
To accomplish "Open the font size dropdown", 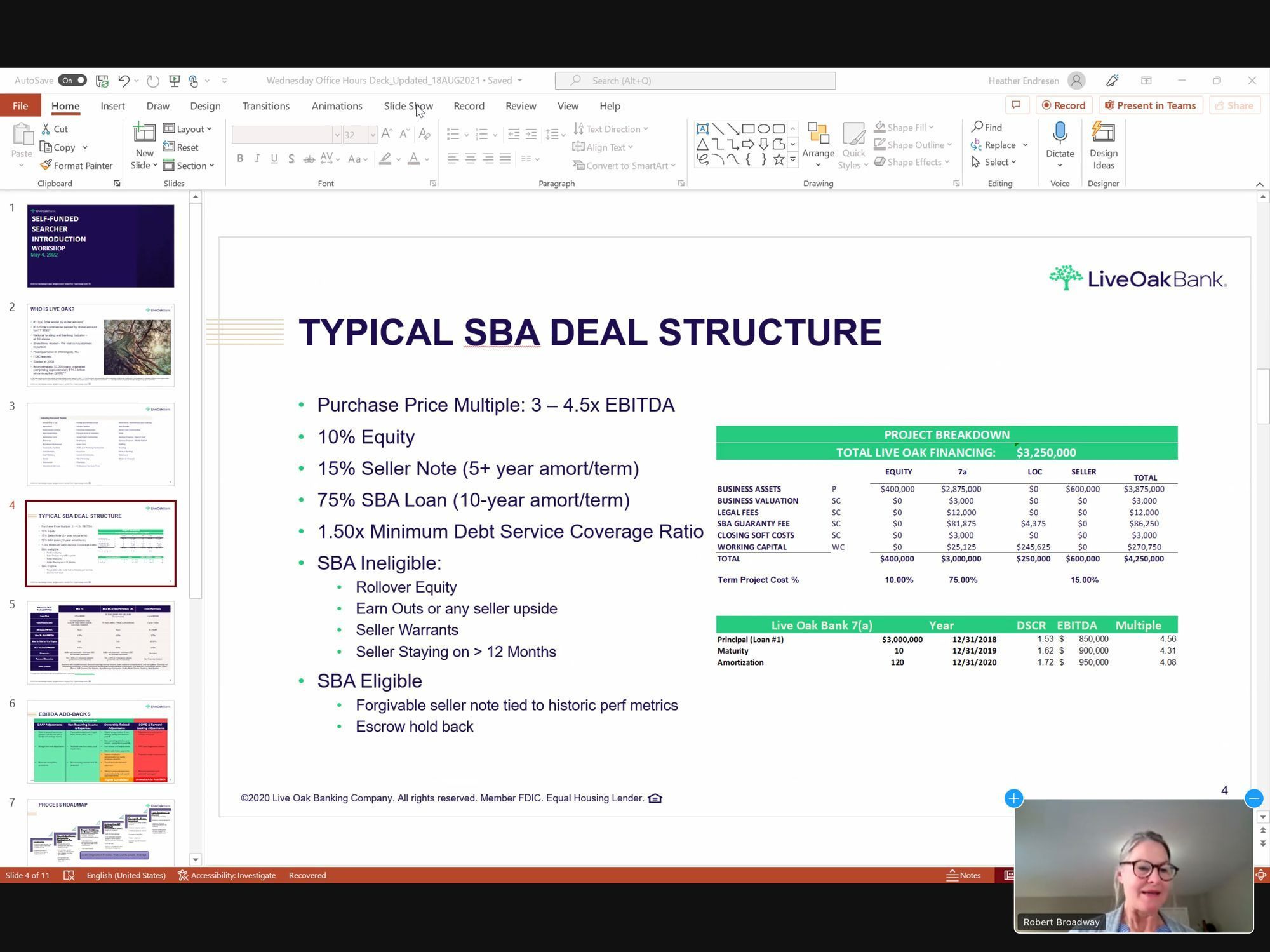I will (x=373, y=135).
